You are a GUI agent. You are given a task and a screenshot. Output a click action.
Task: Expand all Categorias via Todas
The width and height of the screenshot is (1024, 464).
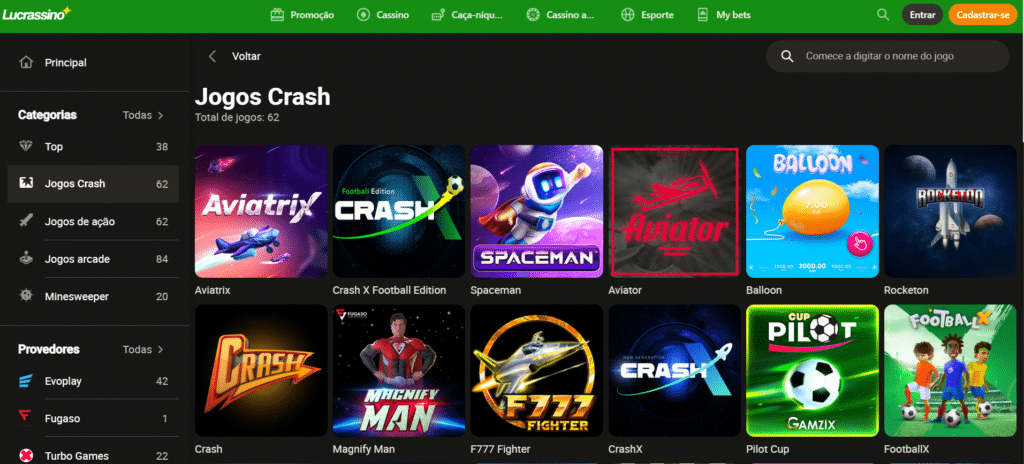(143, 115)
